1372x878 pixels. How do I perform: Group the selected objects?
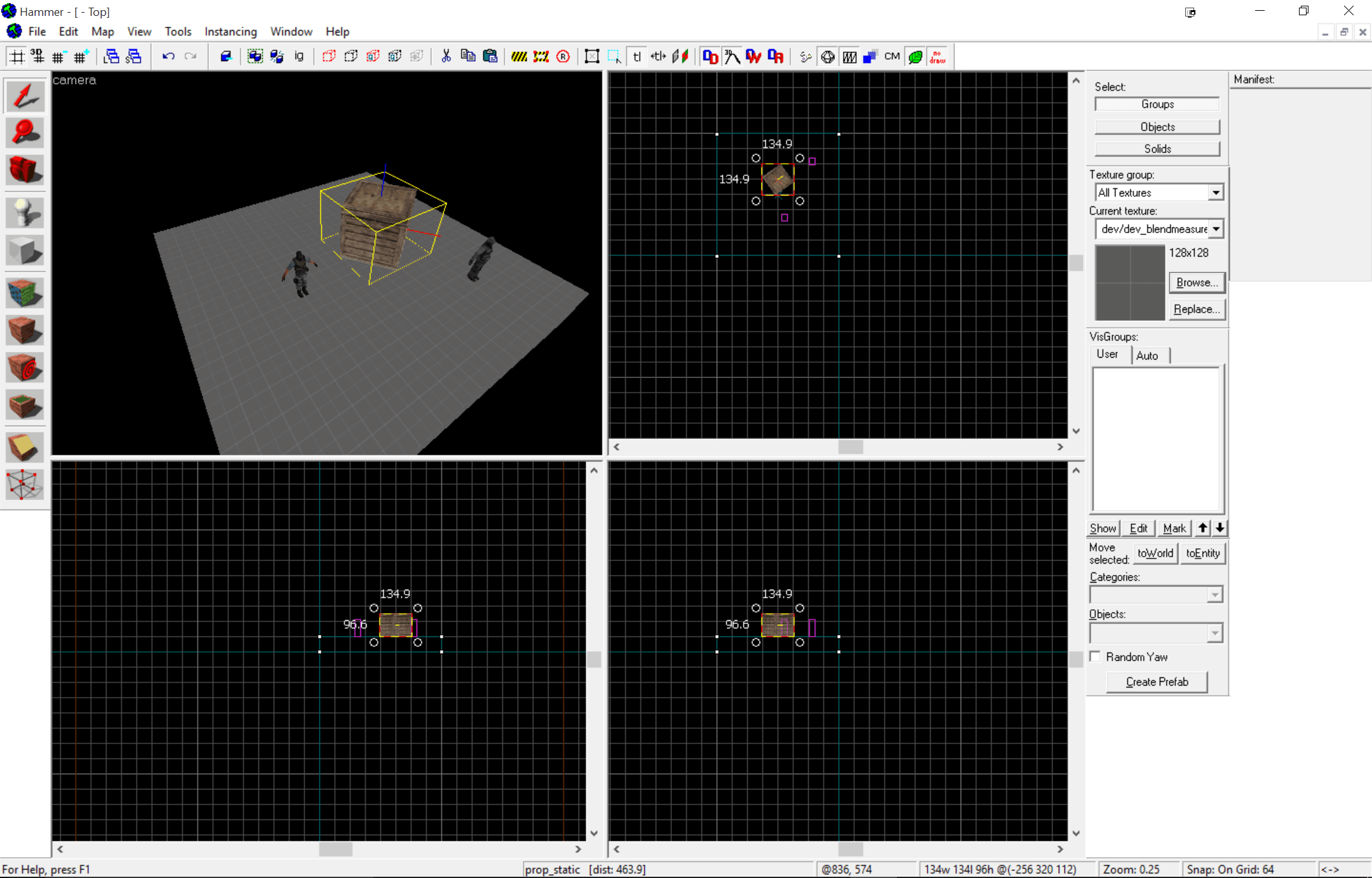(255, 57)
